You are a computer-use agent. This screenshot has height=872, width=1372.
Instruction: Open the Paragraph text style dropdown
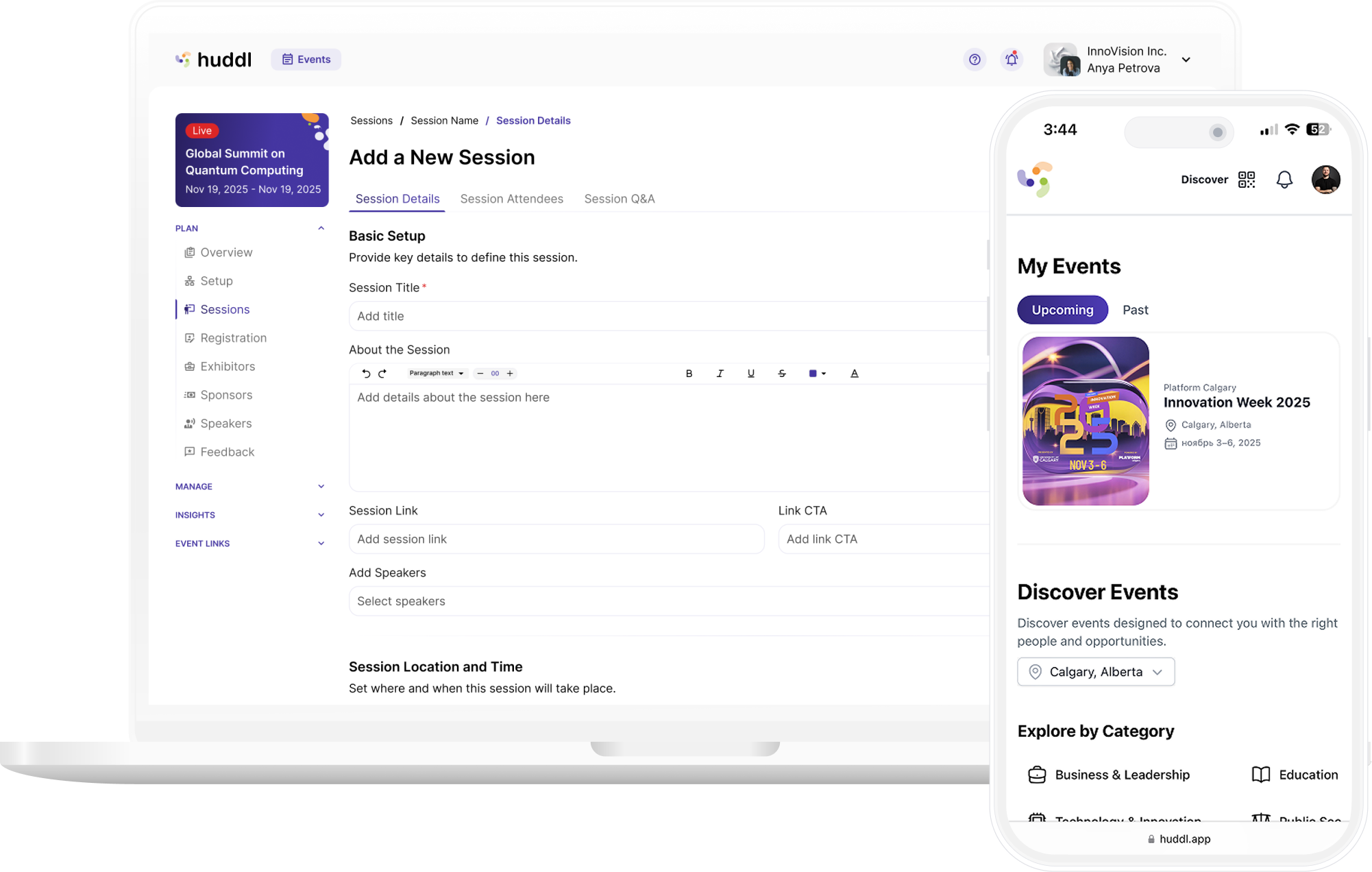pos(437,373)
